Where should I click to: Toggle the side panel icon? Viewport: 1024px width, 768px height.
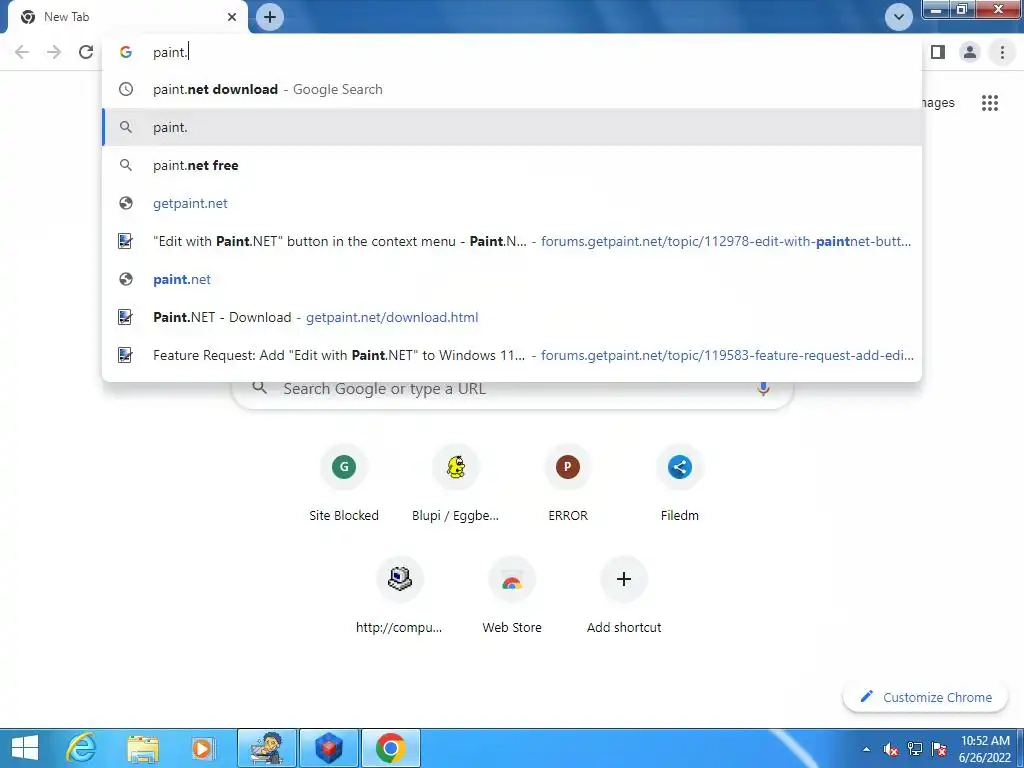pos(938,52)
